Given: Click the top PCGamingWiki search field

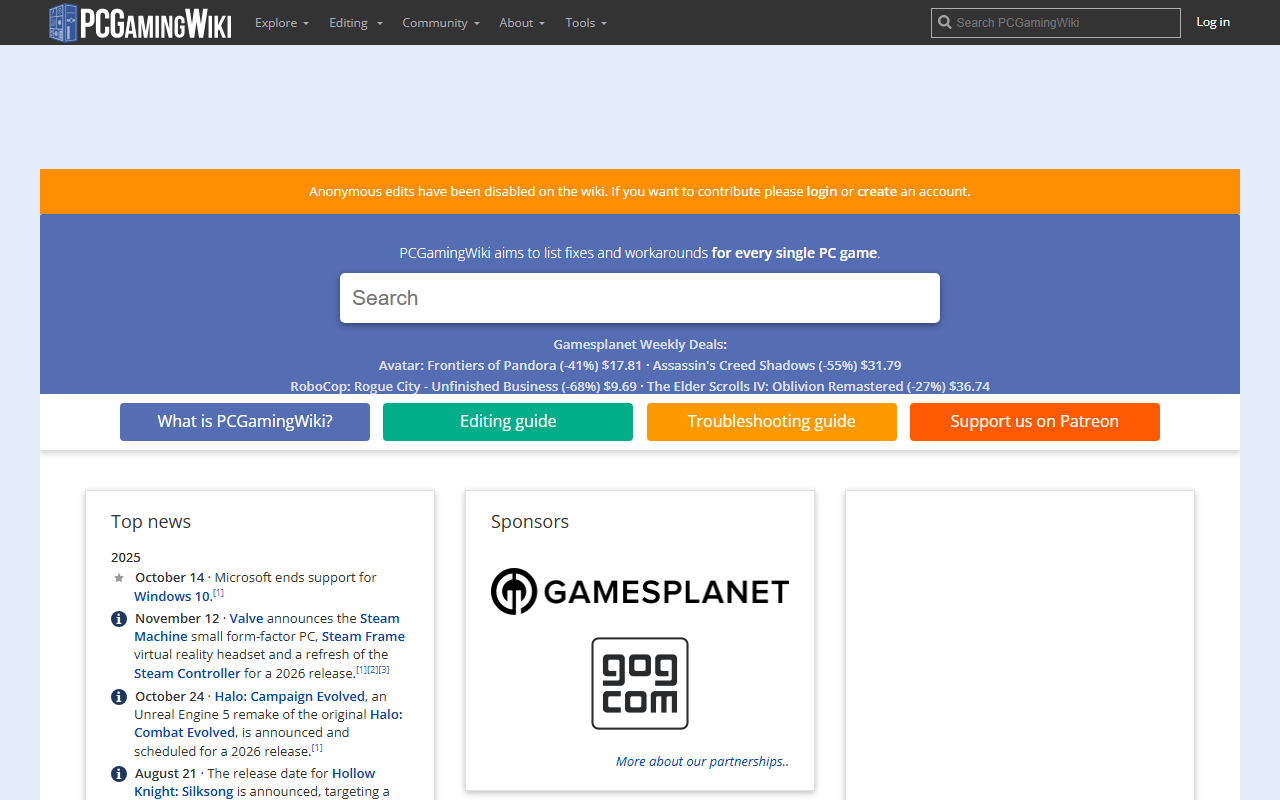Looking at the screenshot, I should (1056, 22).
